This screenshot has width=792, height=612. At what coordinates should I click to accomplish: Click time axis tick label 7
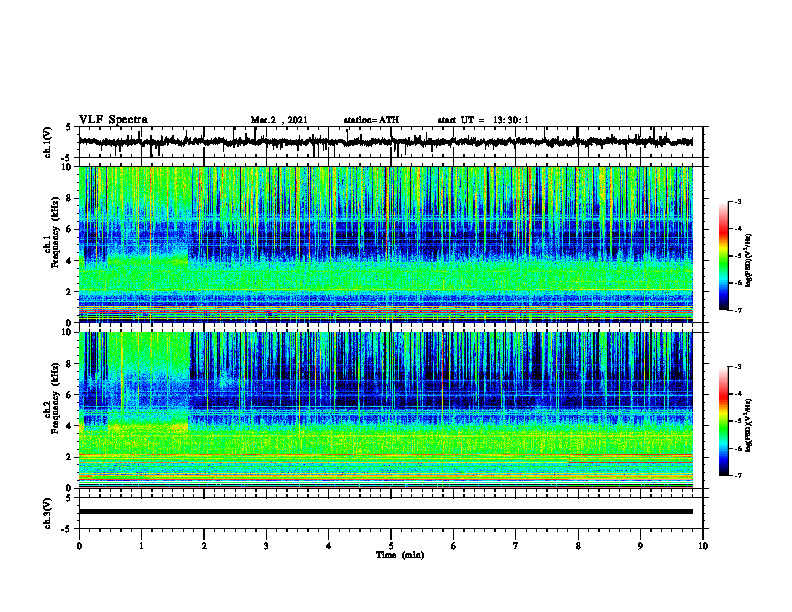[516, 546]
